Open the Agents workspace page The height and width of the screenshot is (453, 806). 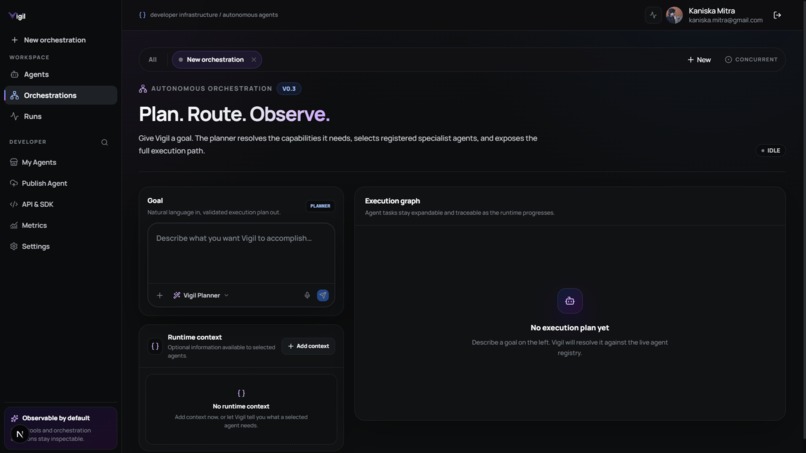61,75
